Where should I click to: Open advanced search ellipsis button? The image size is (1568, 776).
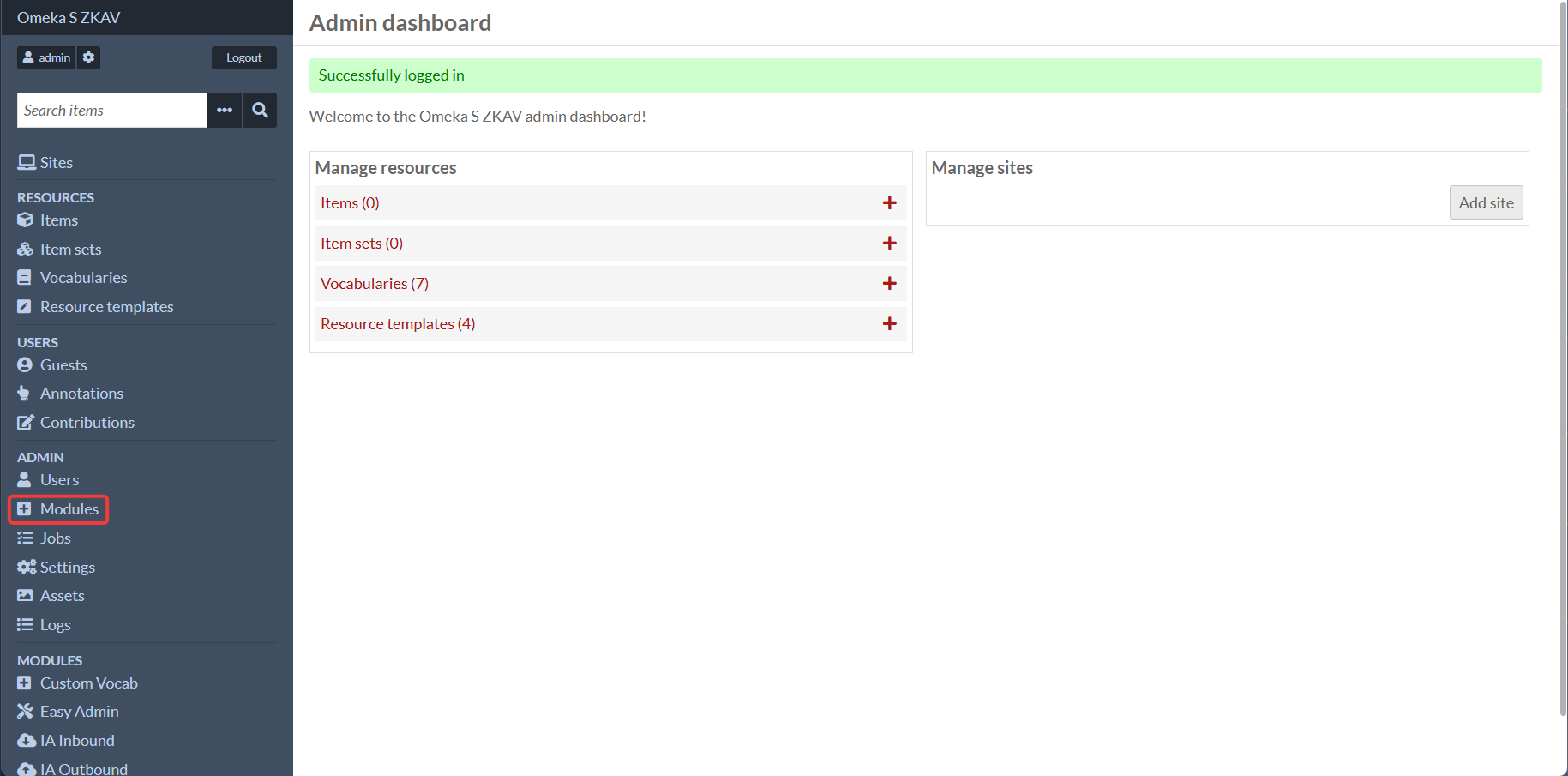(x=225, y=110)
